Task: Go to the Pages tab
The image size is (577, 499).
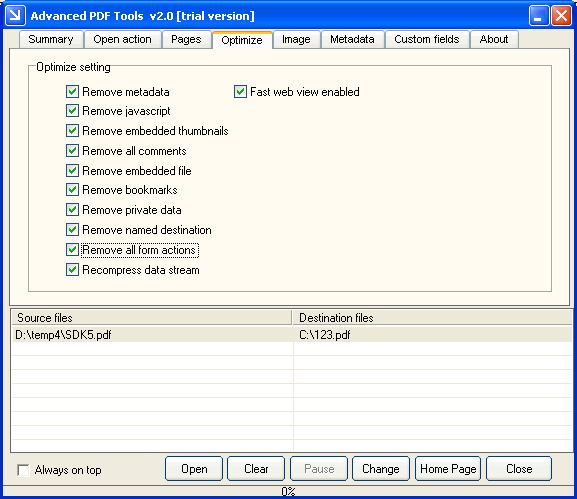Action: tap(186, 39)
